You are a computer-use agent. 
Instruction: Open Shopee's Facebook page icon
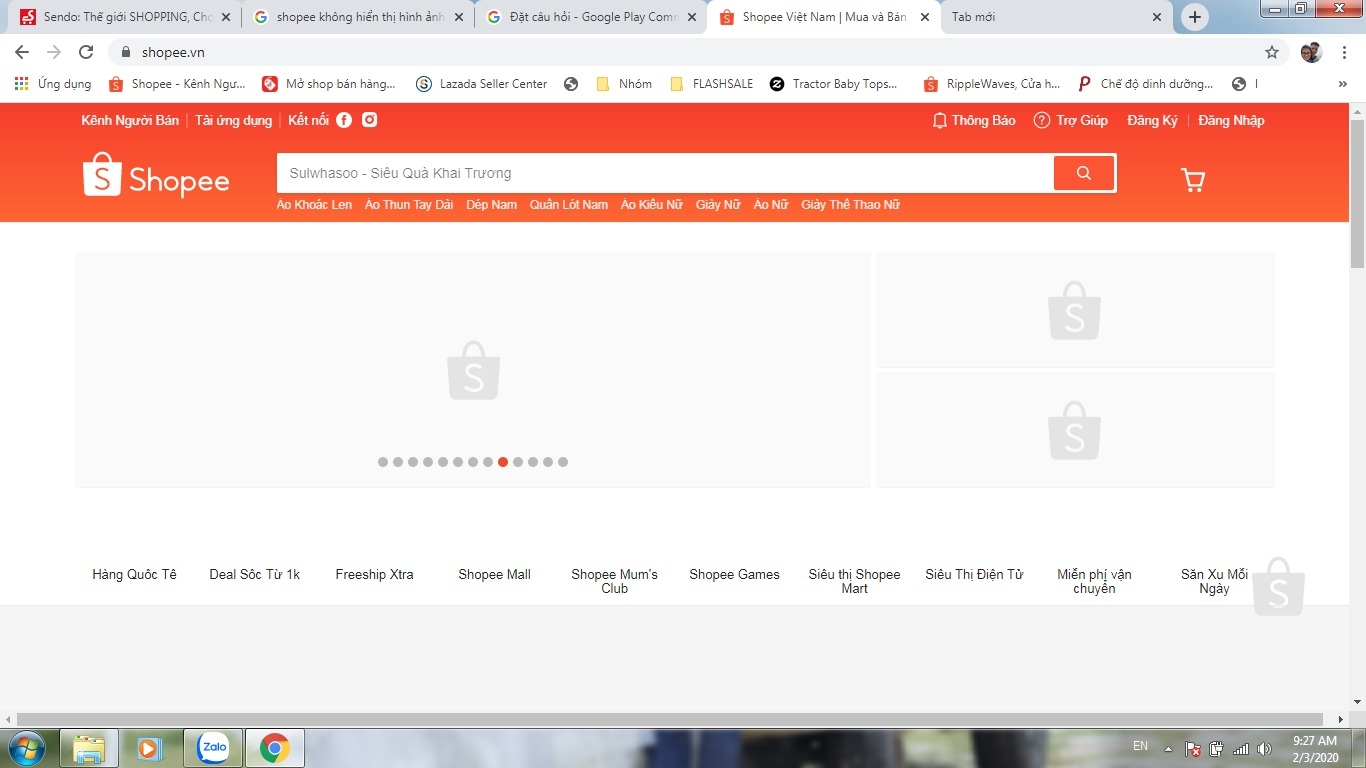(x=344, y=120)
